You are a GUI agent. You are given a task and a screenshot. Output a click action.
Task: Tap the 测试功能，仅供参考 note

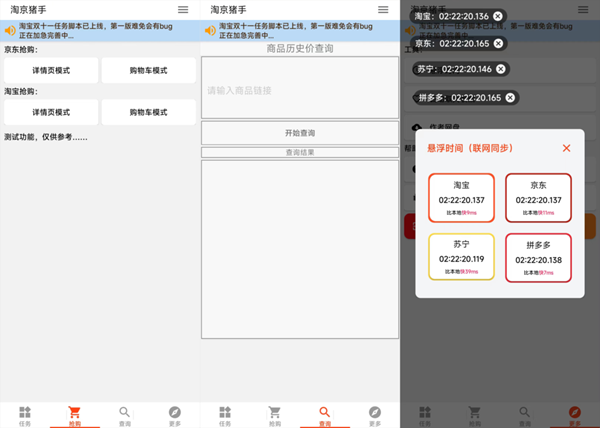(46, 137)
